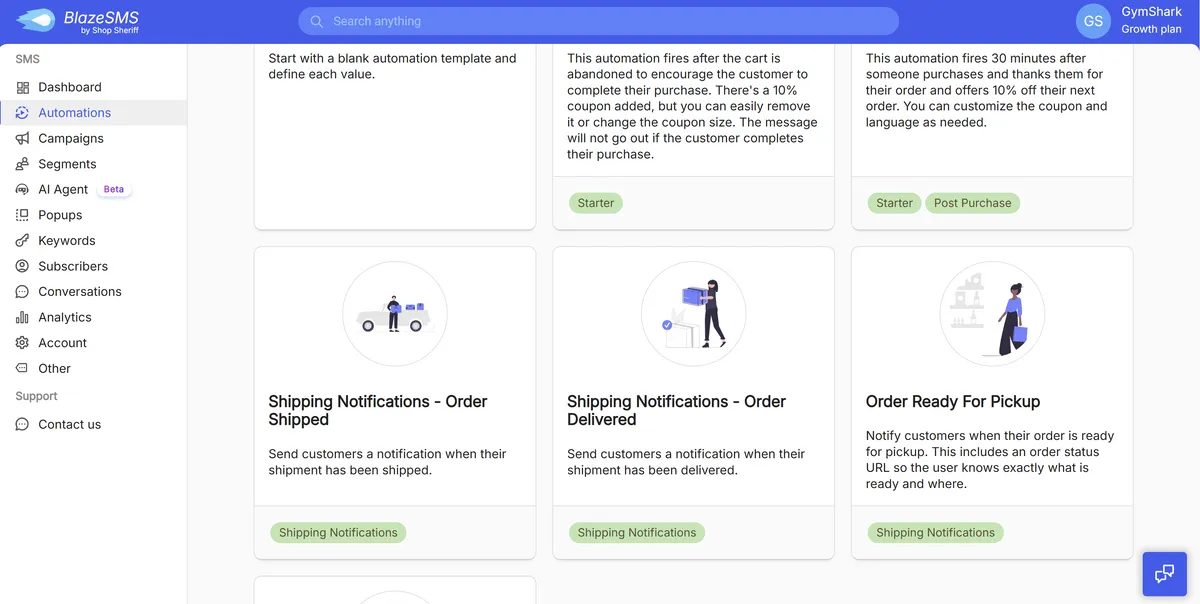Click the Search anything field
The image size is (1200, 604).
pyautogui.click(x=598, y=20)
